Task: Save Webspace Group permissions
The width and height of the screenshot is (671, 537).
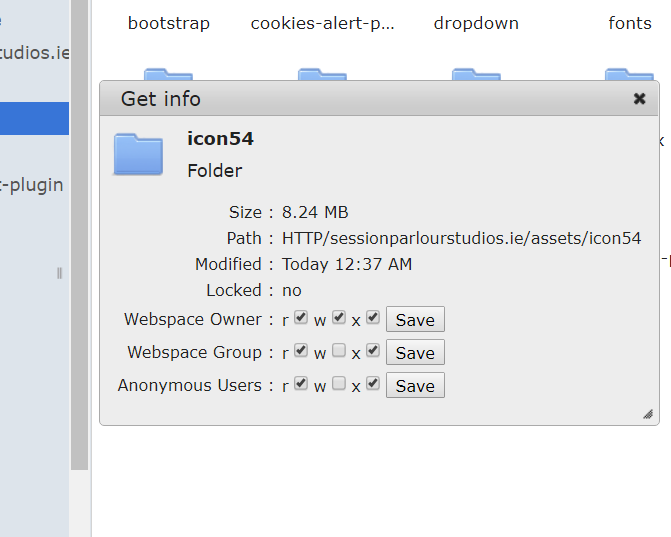Action: [x=415, y=353]
